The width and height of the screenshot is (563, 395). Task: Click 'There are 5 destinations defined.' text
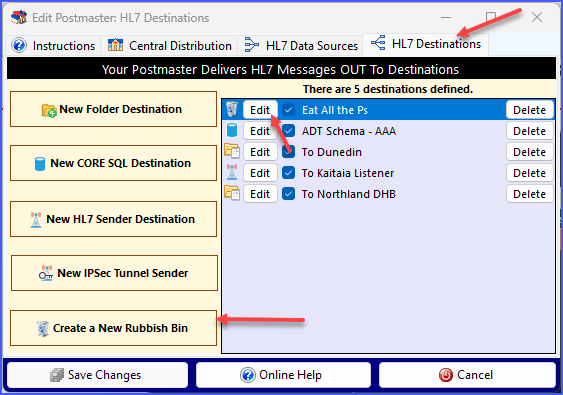[x=388, y=89]
